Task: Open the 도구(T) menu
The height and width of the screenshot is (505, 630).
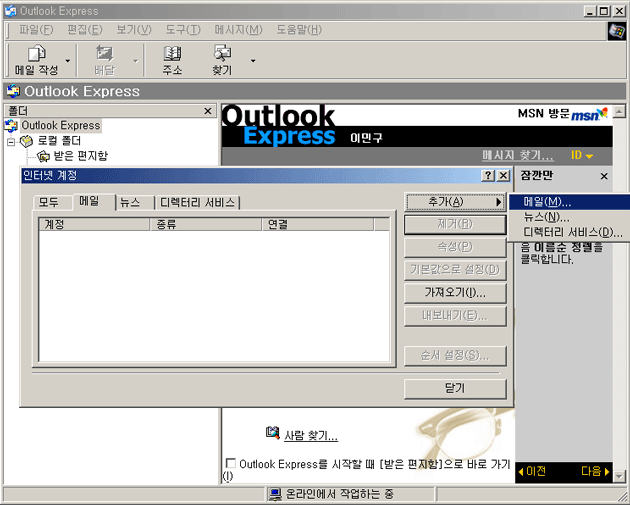Action: 183,30
